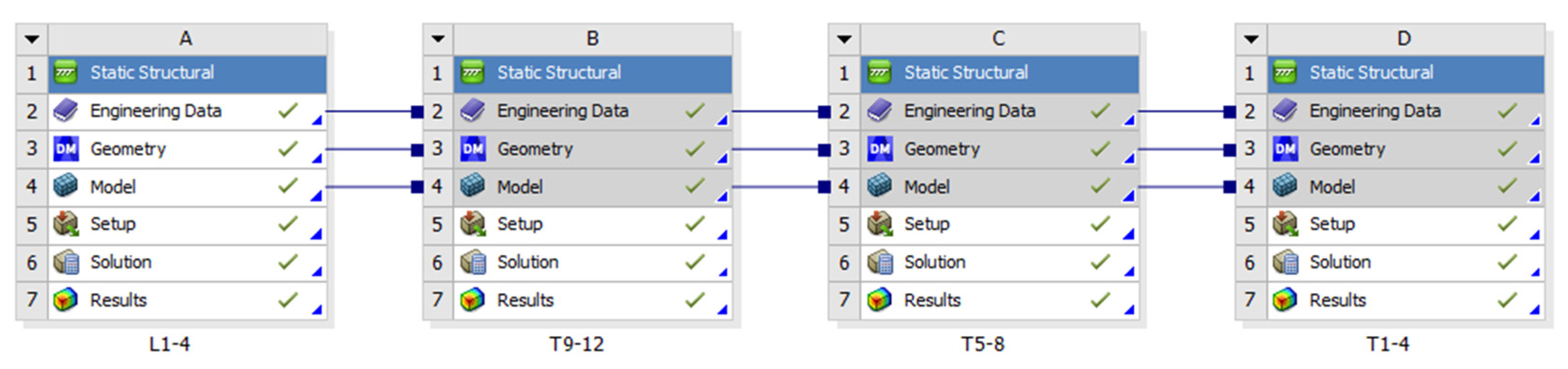Click the Solution icon in system C
This screenshot has width=1568, height=369.
click(879, 263)
